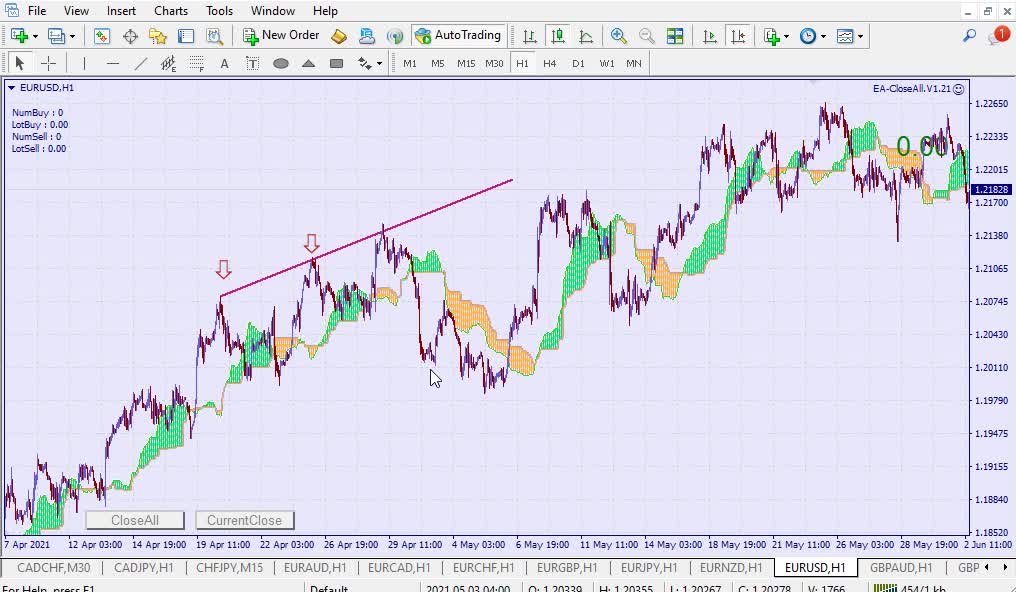Open the Market Watch panel icon
1016x592 pixels.
(102, 36)
